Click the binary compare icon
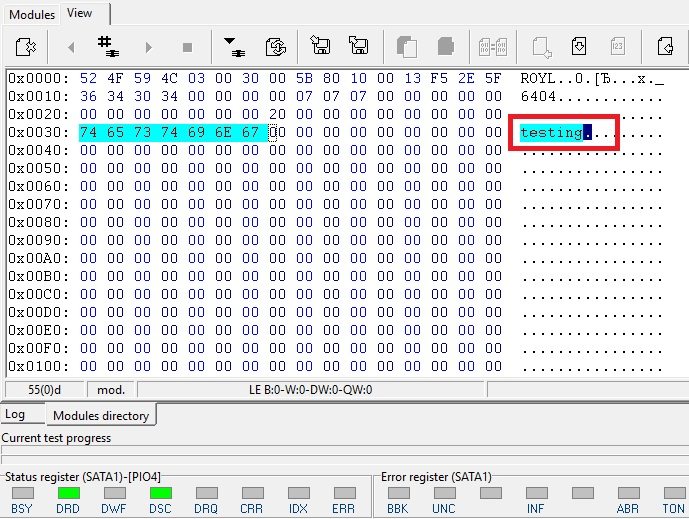The image size is (689, 519). (x=493, y=47)
